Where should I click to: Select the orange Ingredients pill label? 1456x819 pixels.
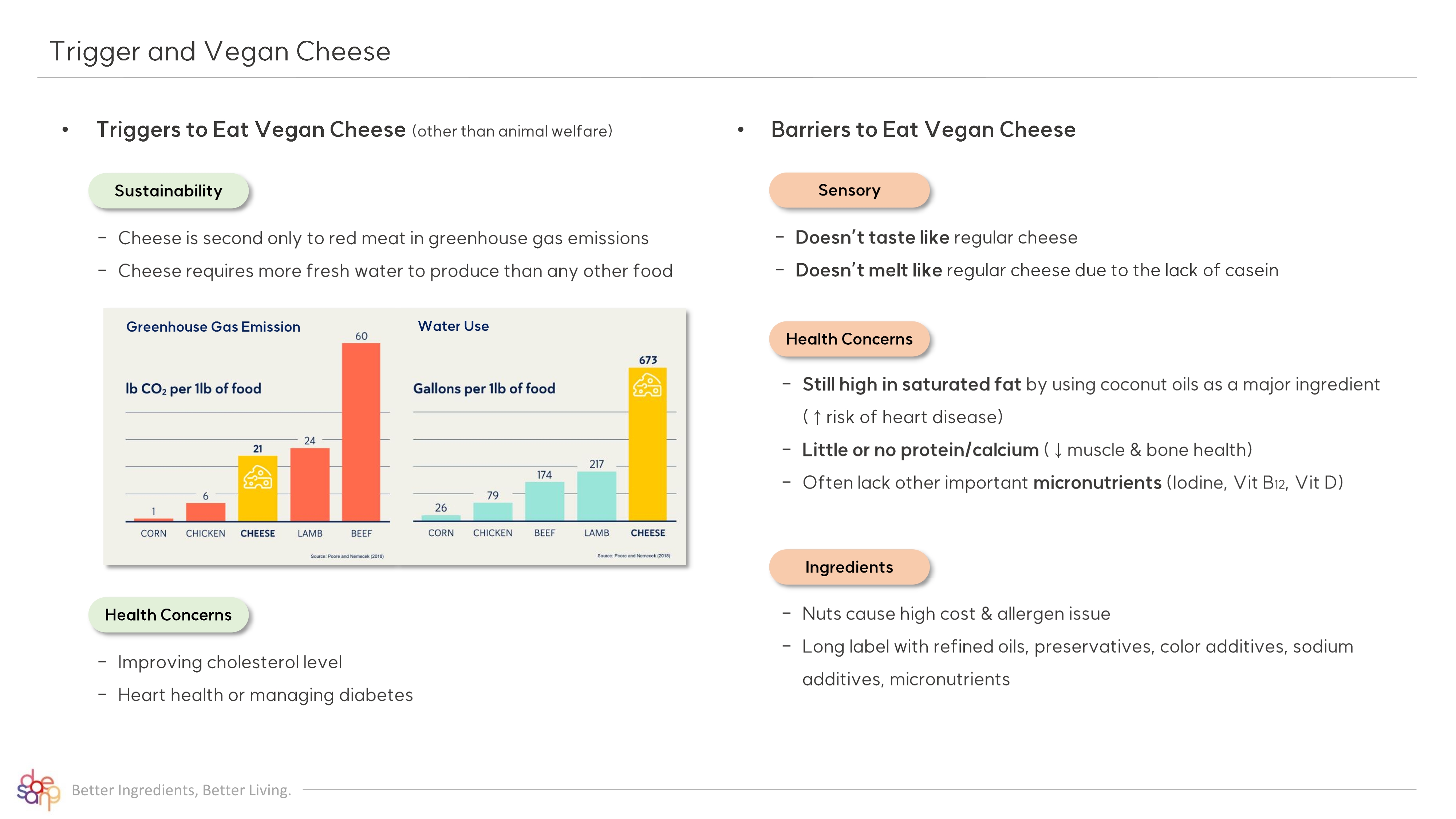click(x=849, y=567)
